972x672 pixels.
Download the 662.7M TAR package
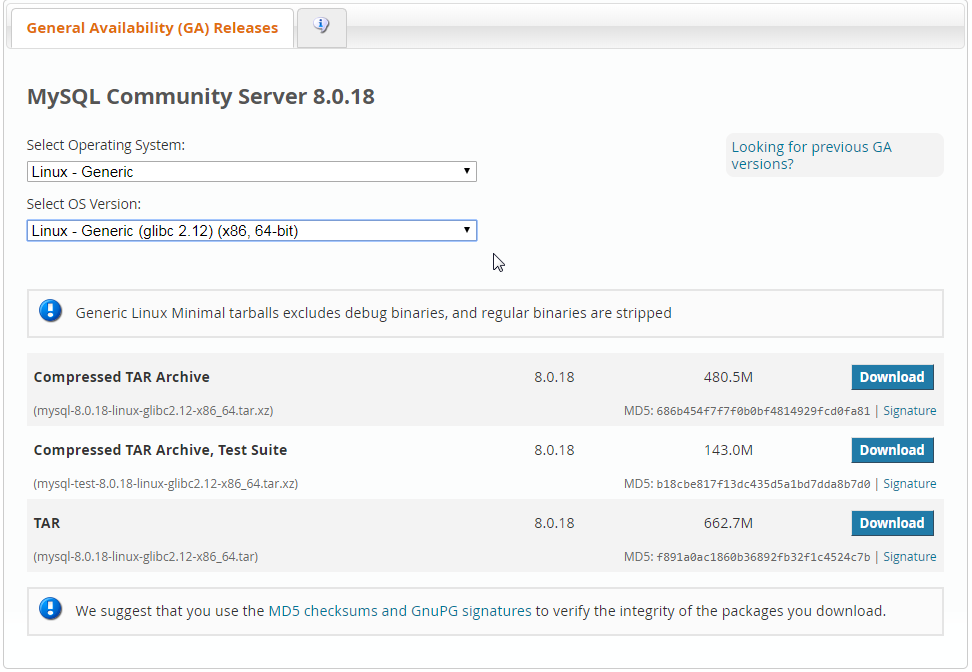tap(892, 523)
